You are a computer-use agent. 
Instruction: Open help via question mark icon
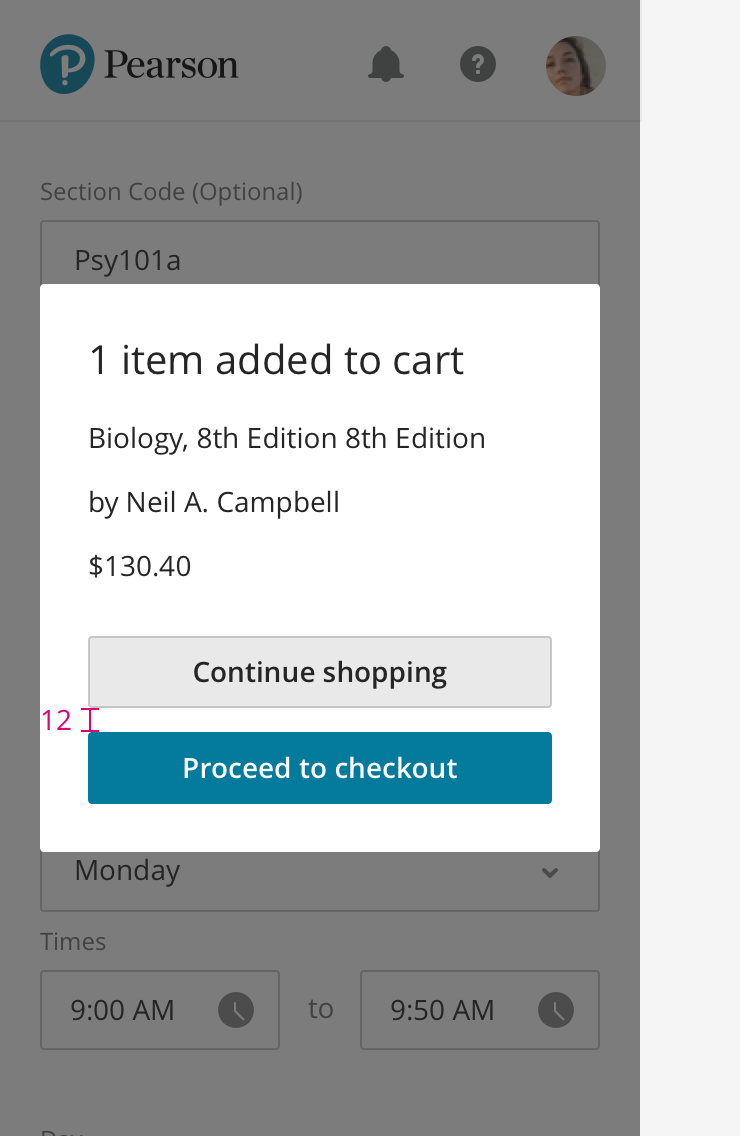(x=478, y=65)
